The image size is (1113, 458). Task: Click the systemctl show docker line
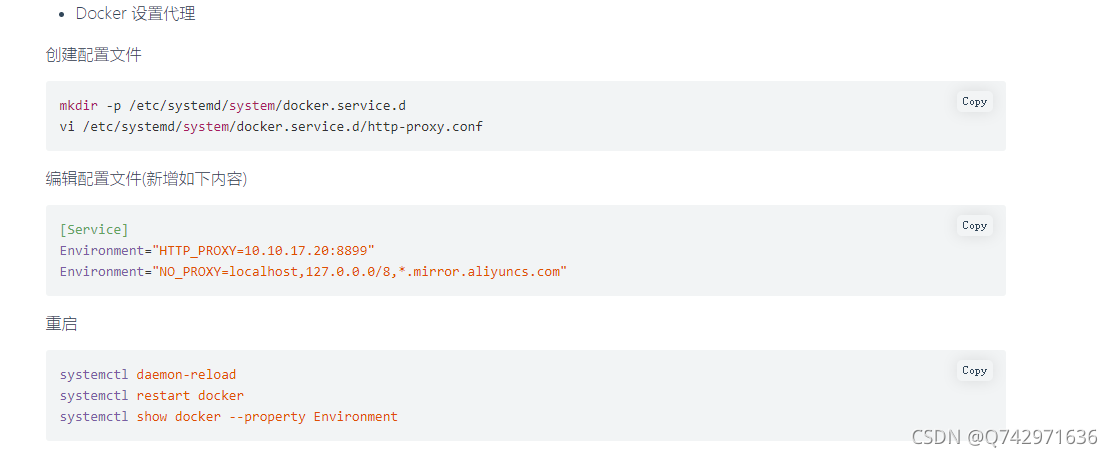(x=229, y=417)
